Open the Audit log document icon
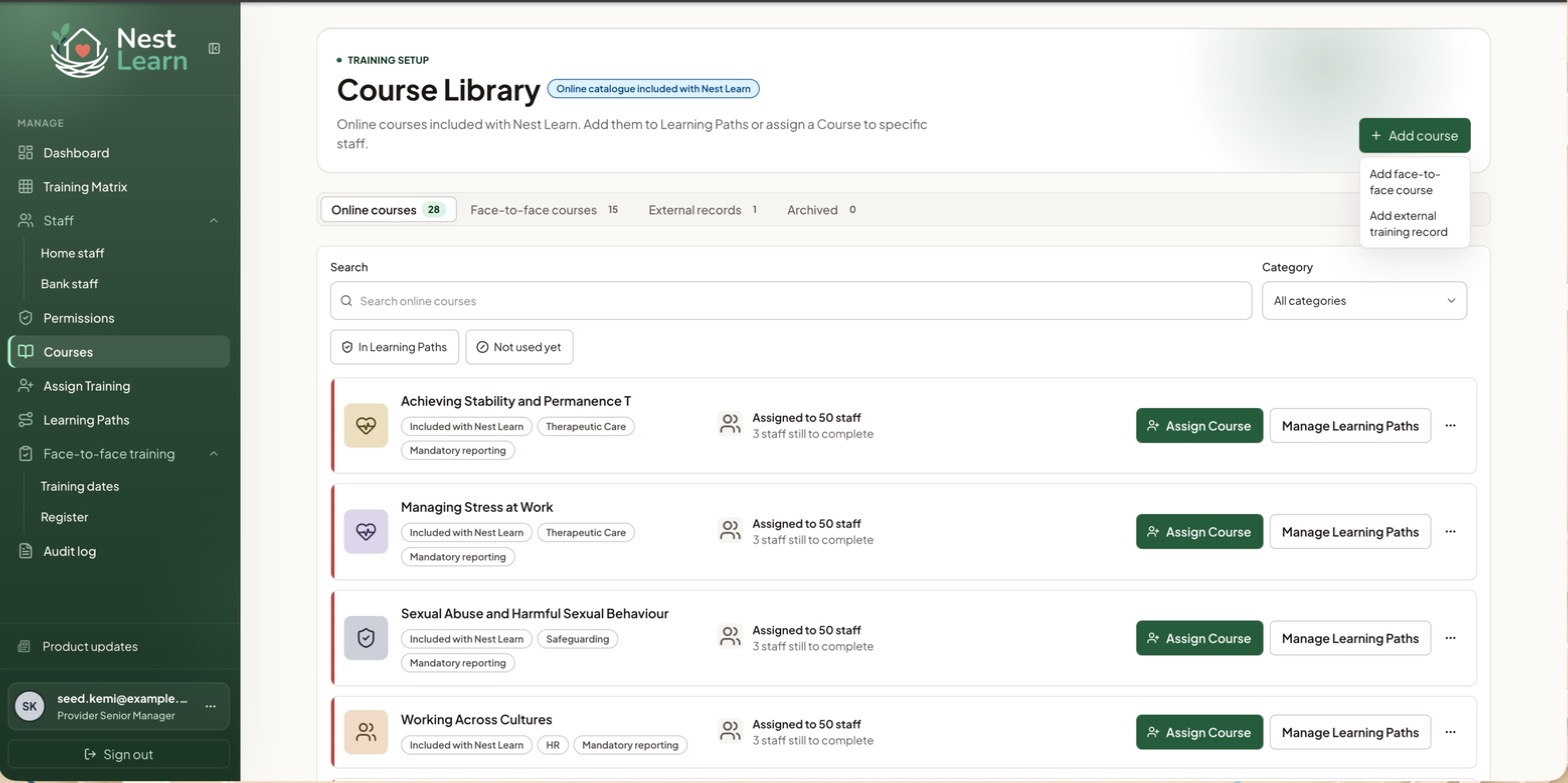This screenshot has width=1568, height=783. 26,551
